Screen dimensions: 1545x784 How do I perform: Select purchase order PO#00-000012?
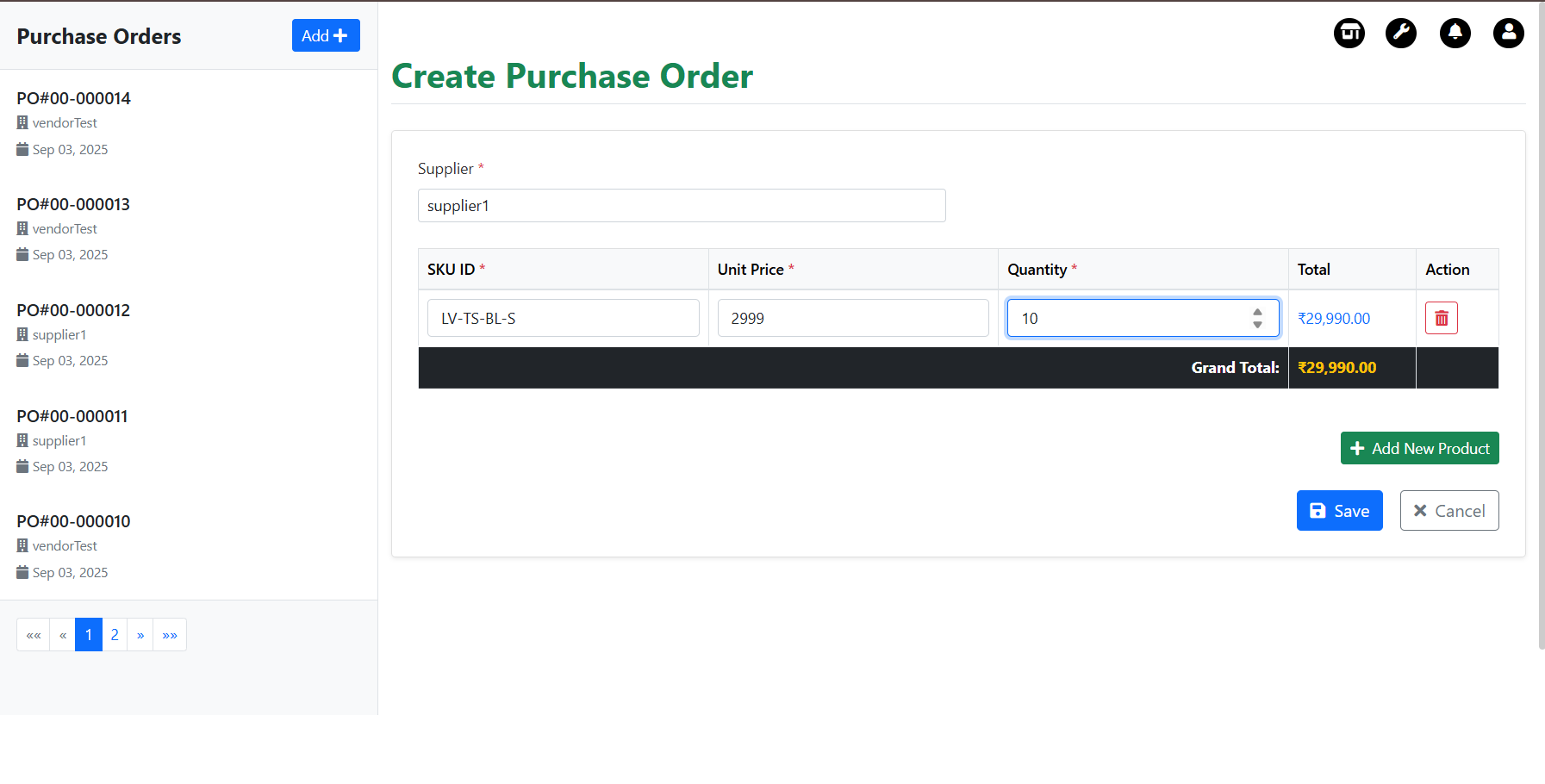74,310
